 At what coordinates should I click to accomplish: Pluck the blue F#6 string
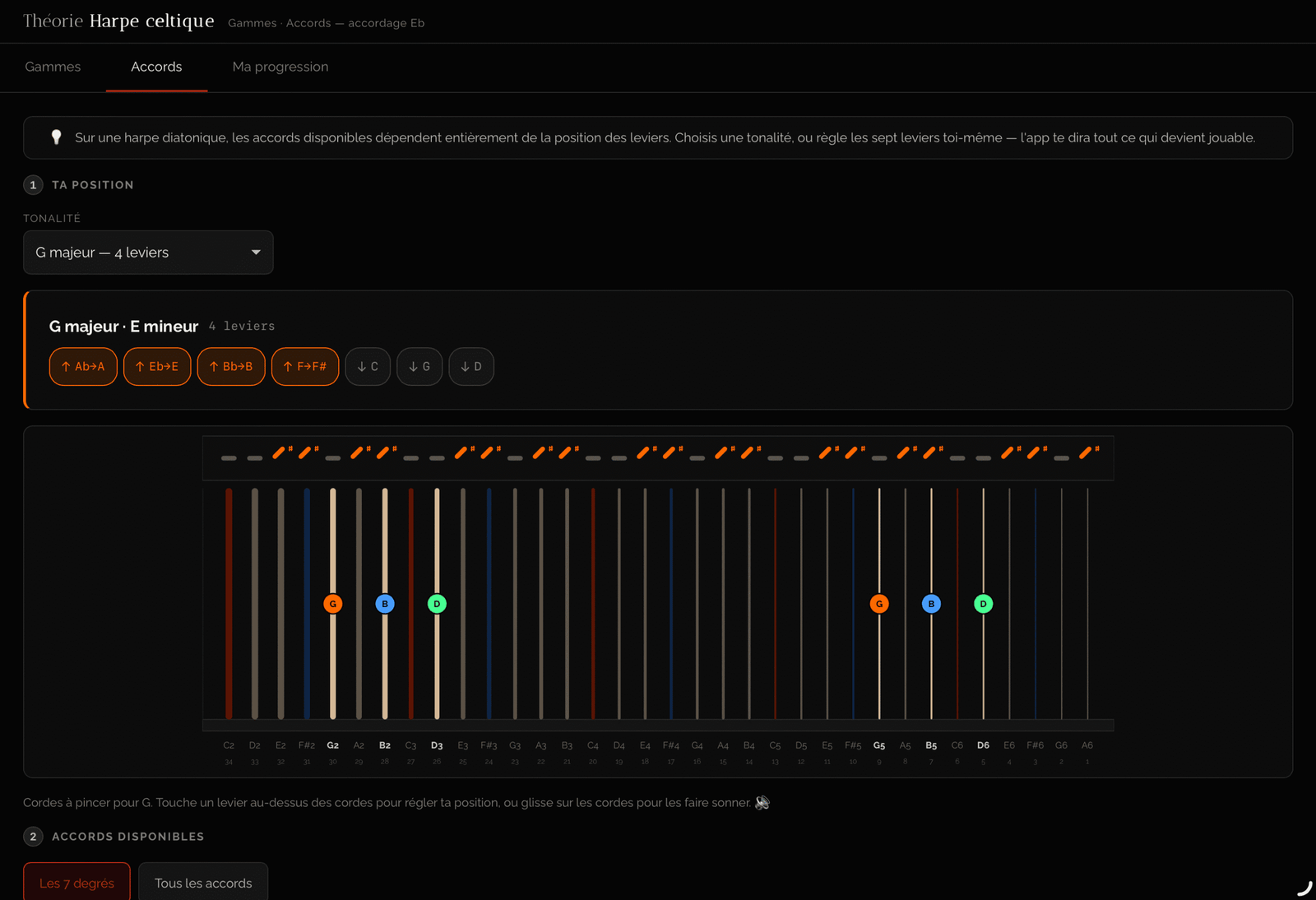coord(1036,604)
